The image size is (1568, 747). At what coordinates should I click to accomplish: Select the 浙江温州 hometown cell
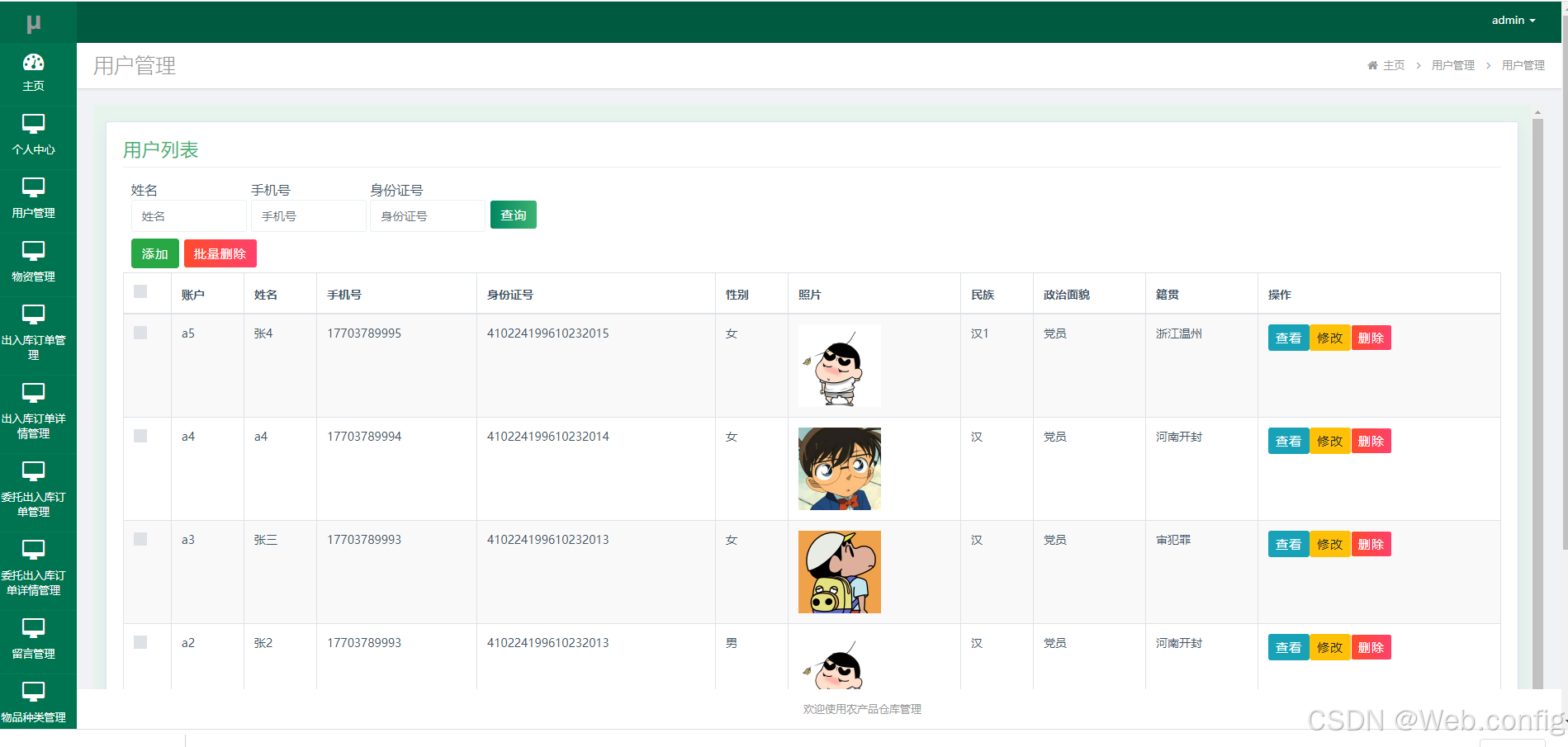coord(1179,333)
